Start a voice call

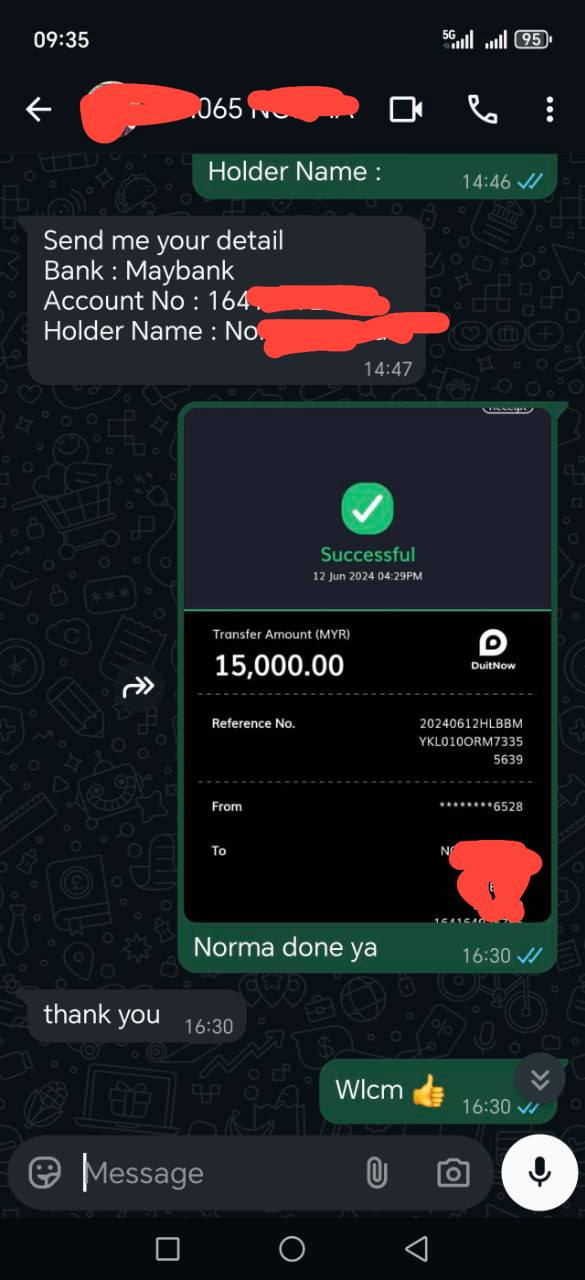482,109
